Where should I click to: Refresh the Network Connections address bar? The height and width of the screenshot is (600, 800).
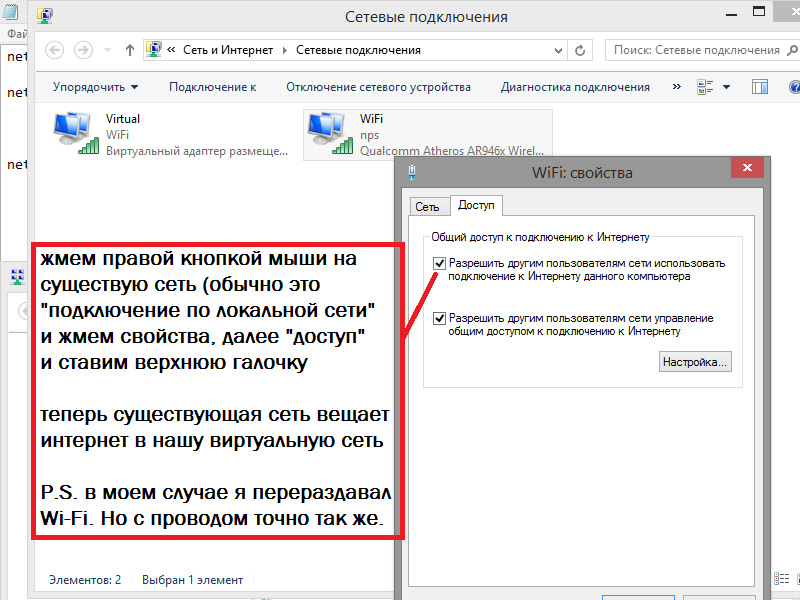click(x=580, y=50)
